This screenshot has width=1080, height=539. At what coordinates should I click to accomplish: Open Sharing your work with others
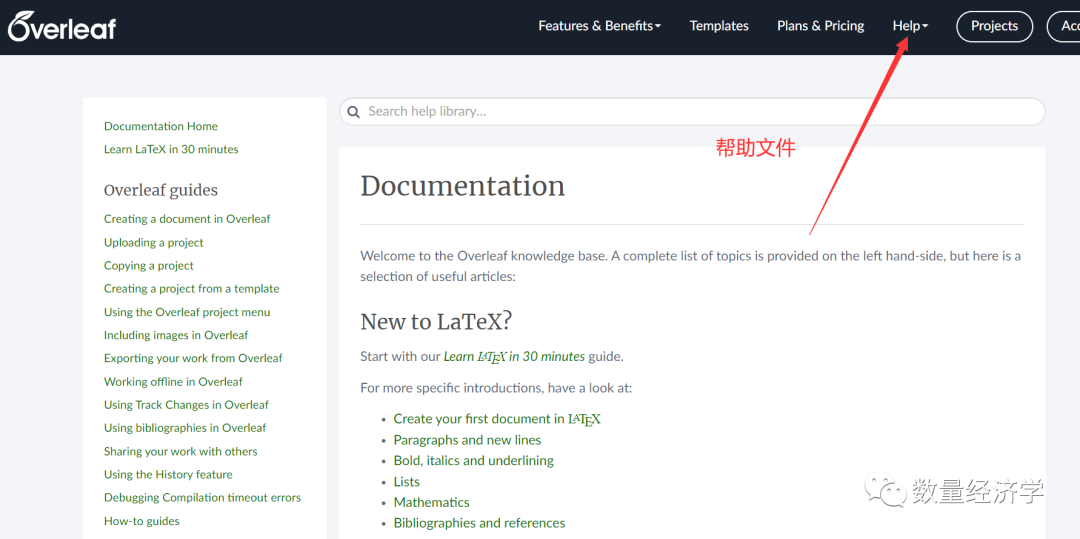[180, 452]
